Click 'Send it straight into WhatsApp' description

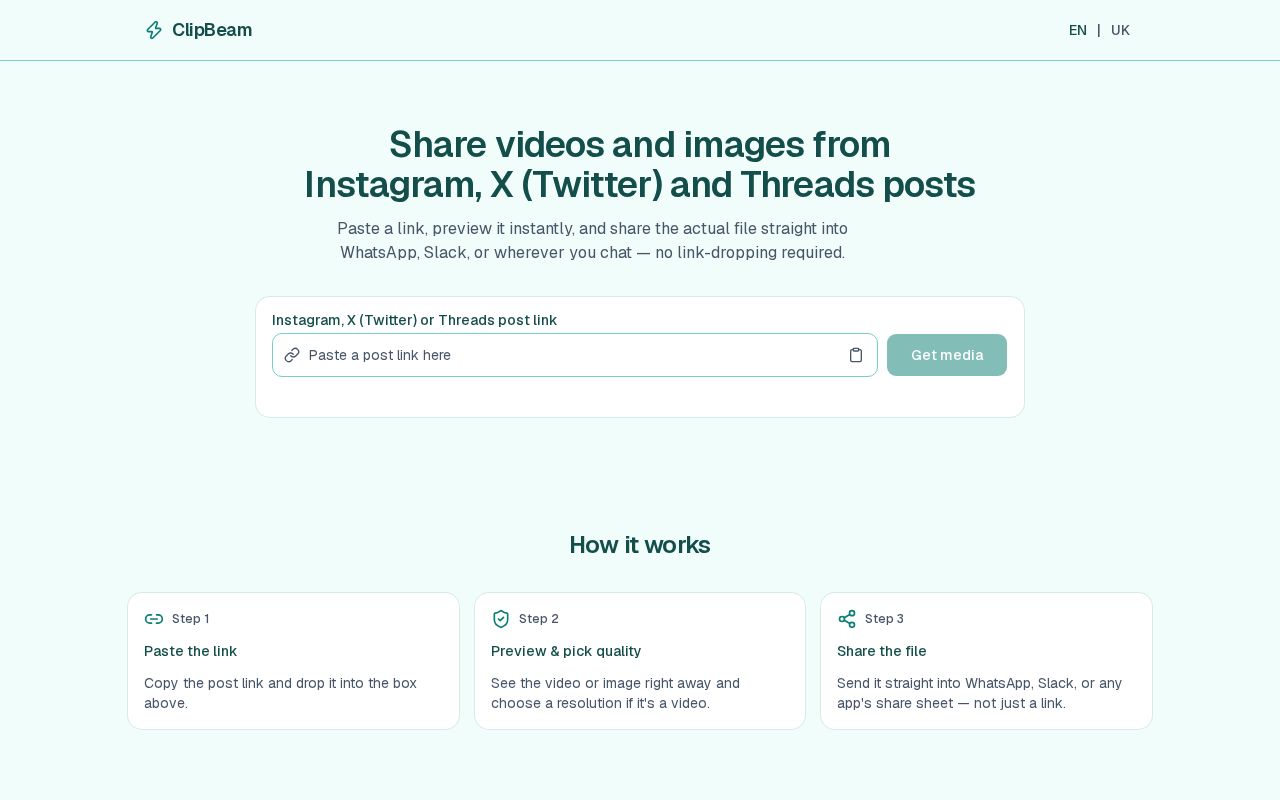pos(980,693)
